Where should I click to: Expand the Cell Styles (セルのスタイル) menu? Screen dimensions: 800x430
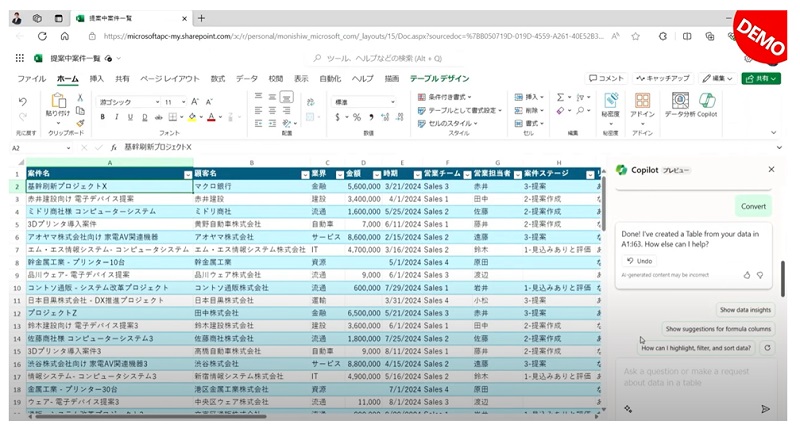point(447,123)
